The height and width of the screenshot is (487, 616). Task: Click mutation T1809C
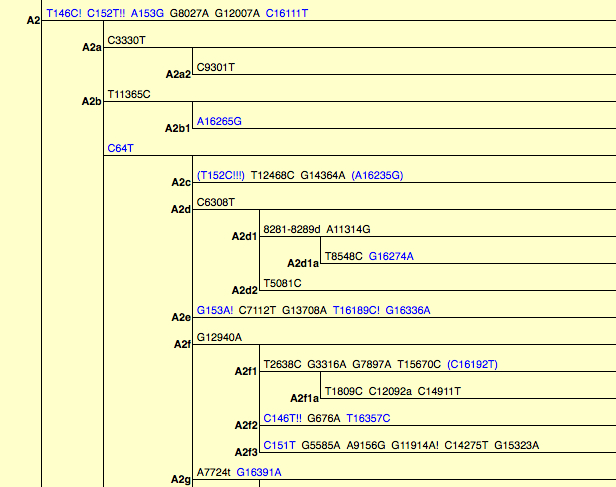[343, 392]
